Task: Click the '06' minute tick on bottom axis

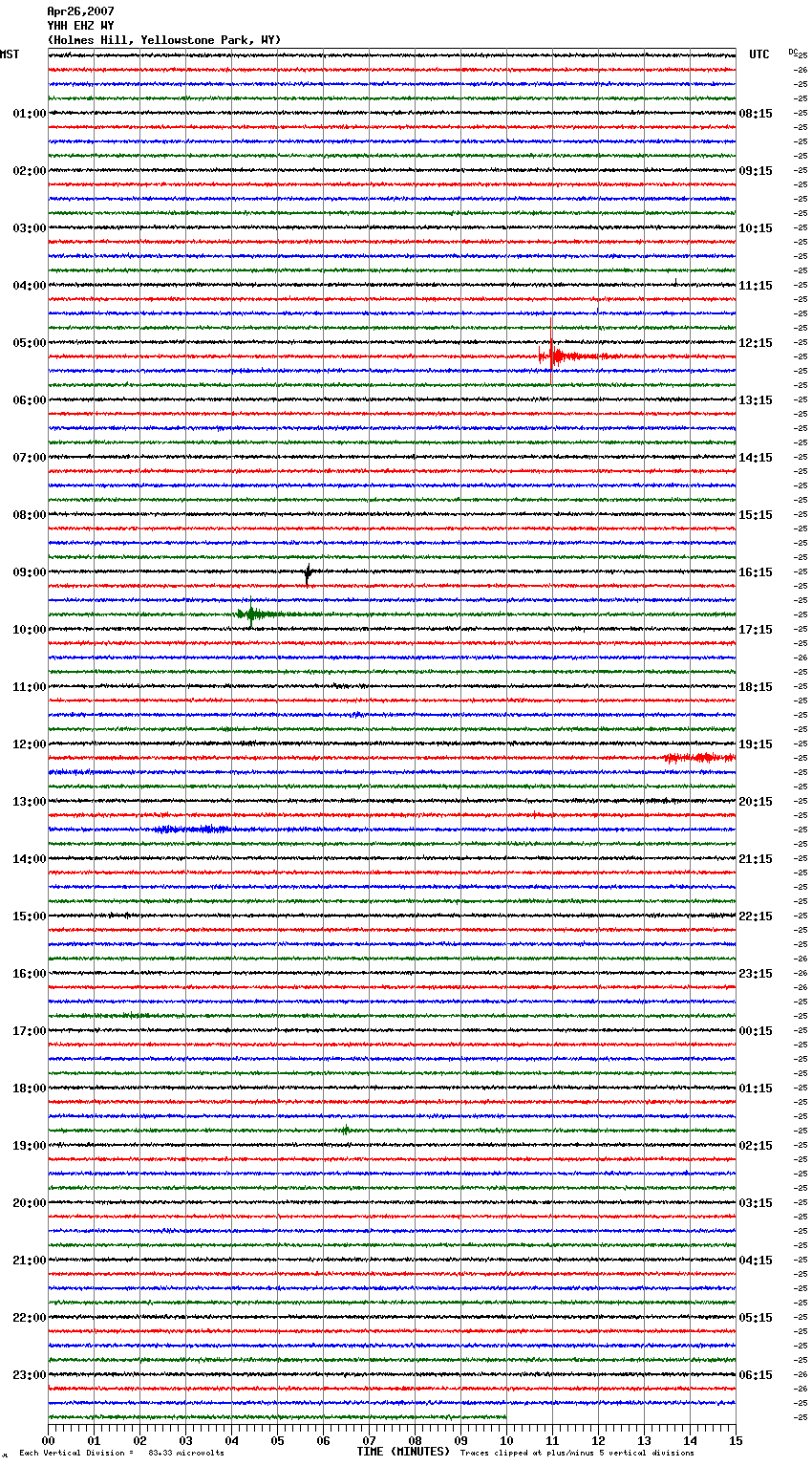Action: click(323, 1440)
